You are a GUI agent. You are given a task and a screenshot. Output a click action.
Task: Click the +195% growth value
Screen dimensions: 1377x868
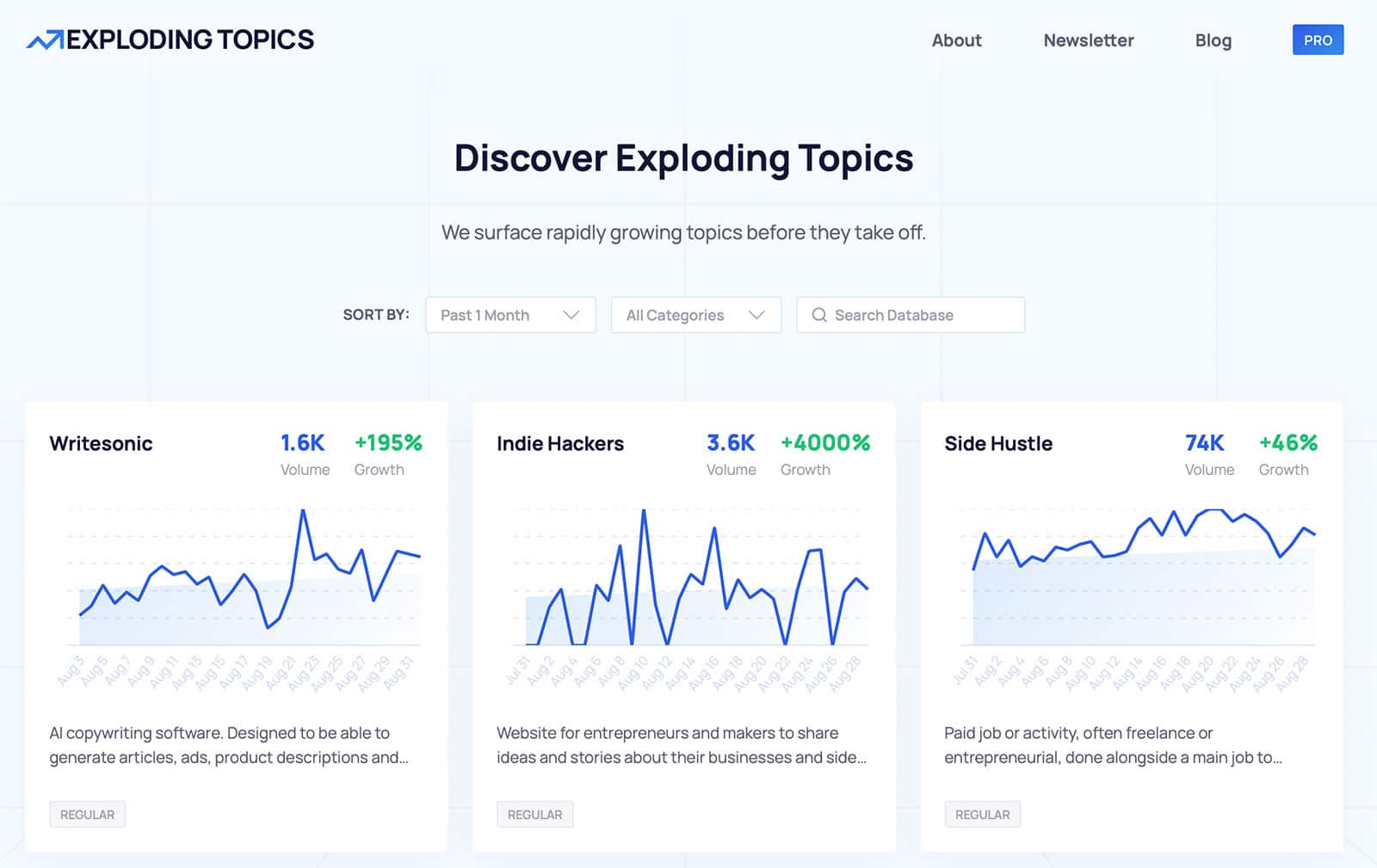[388, 443]
